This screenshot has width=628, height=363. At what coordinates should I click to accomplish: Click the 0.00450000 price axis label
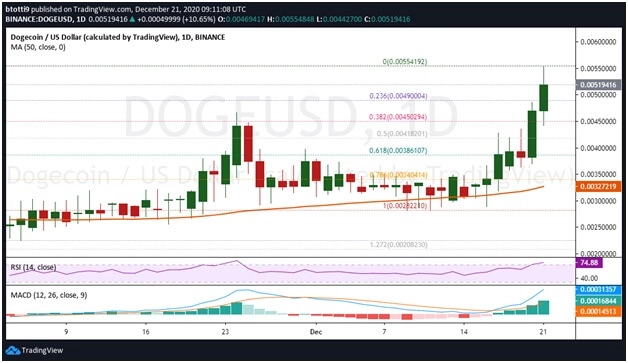pyautogui.click(x=598, y=121)
